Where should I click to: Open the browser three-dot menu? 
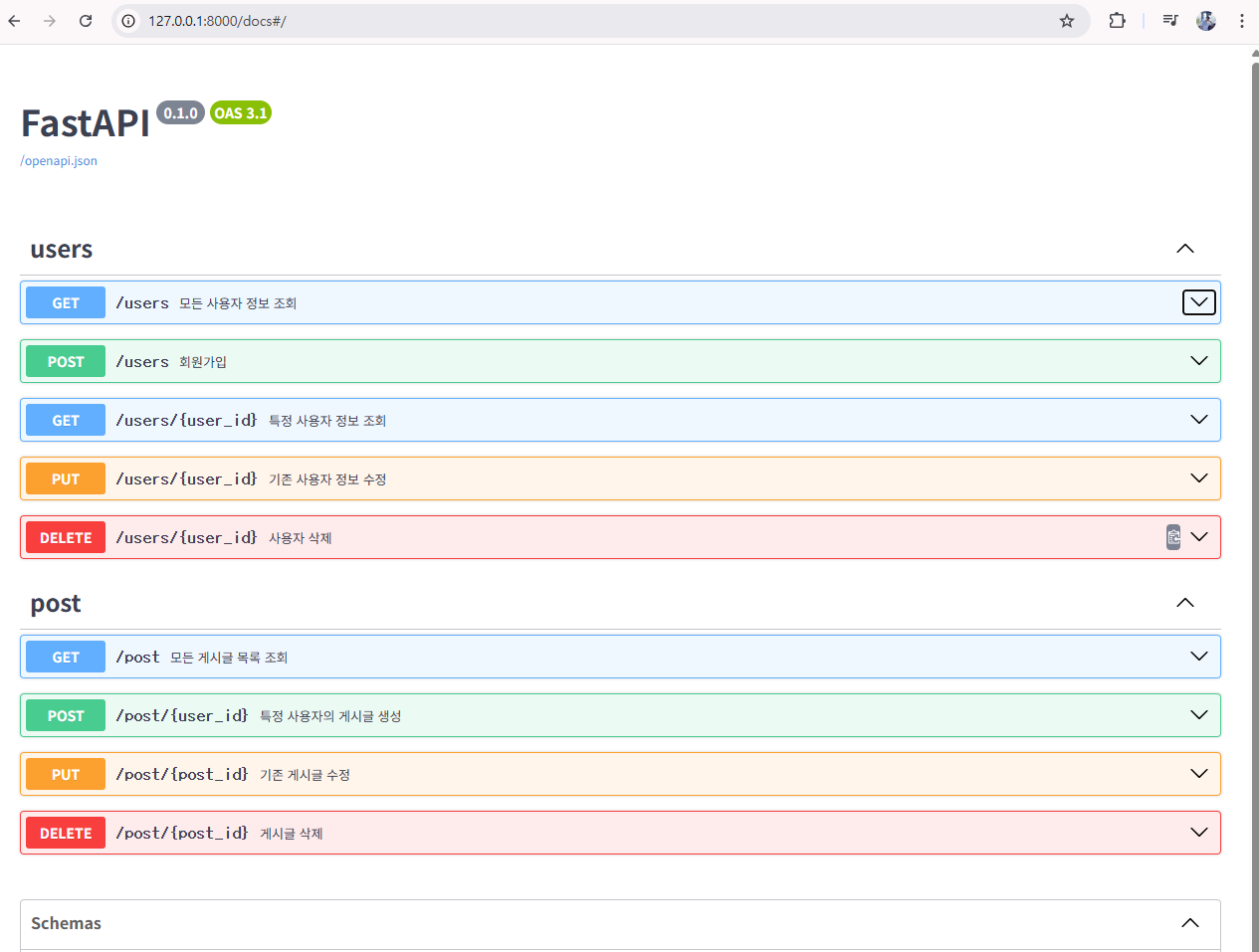click(1242, 21)
